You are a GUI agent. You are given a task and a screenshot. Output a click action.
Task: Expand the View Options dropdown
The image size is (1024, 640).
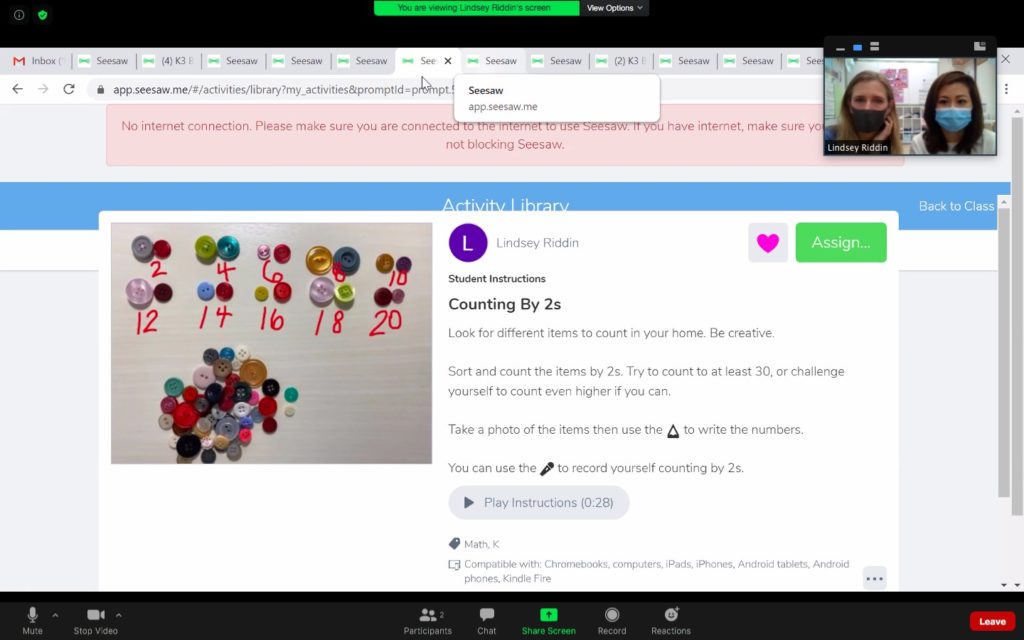[614, 8]
